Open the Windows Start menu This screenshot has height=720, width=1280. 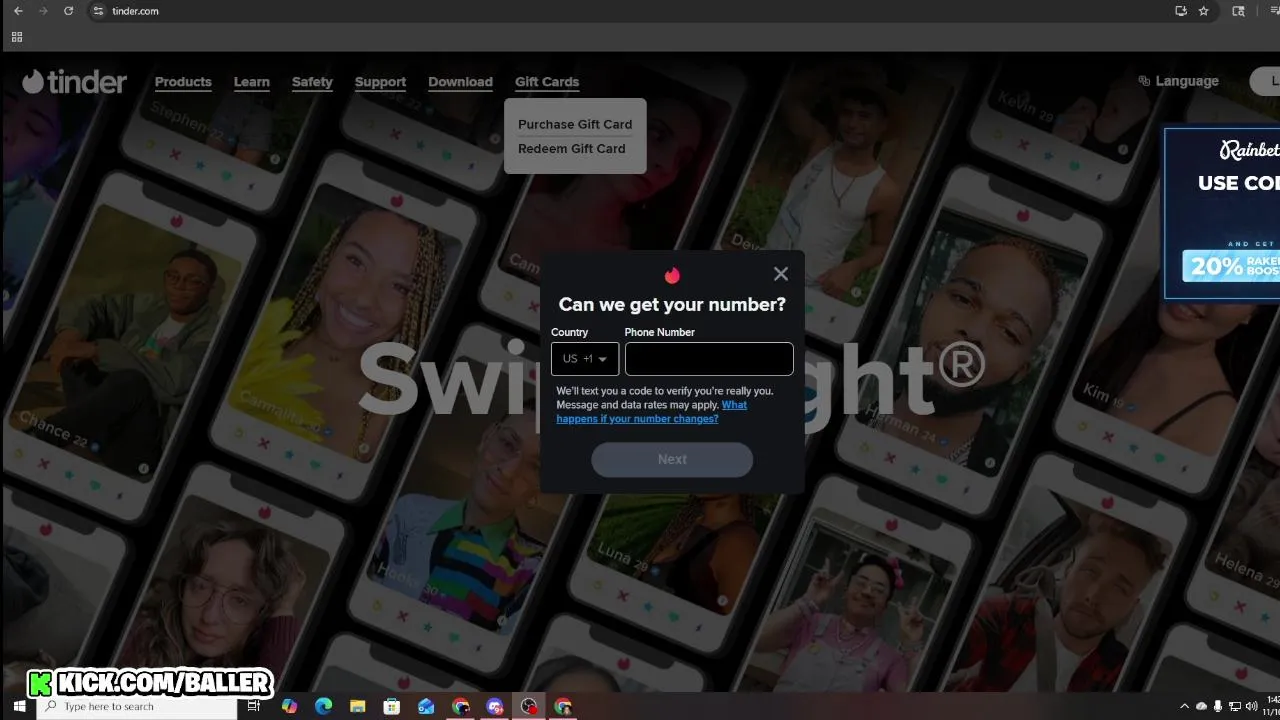pos(19,706)
